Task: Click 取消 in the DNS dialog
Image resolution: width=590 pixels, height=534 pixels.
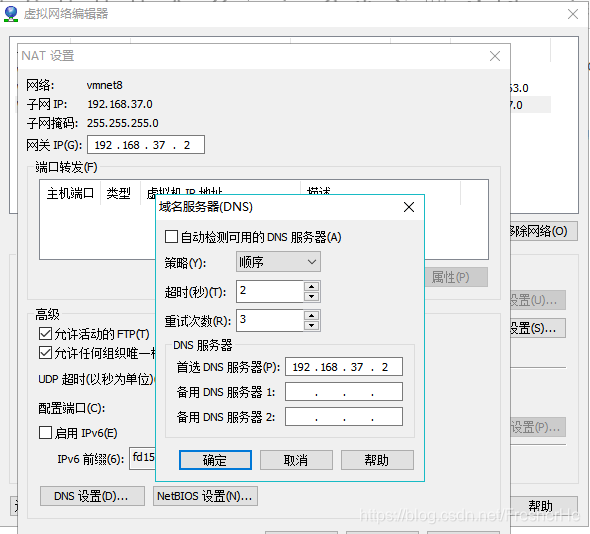Action: point(296,460)
